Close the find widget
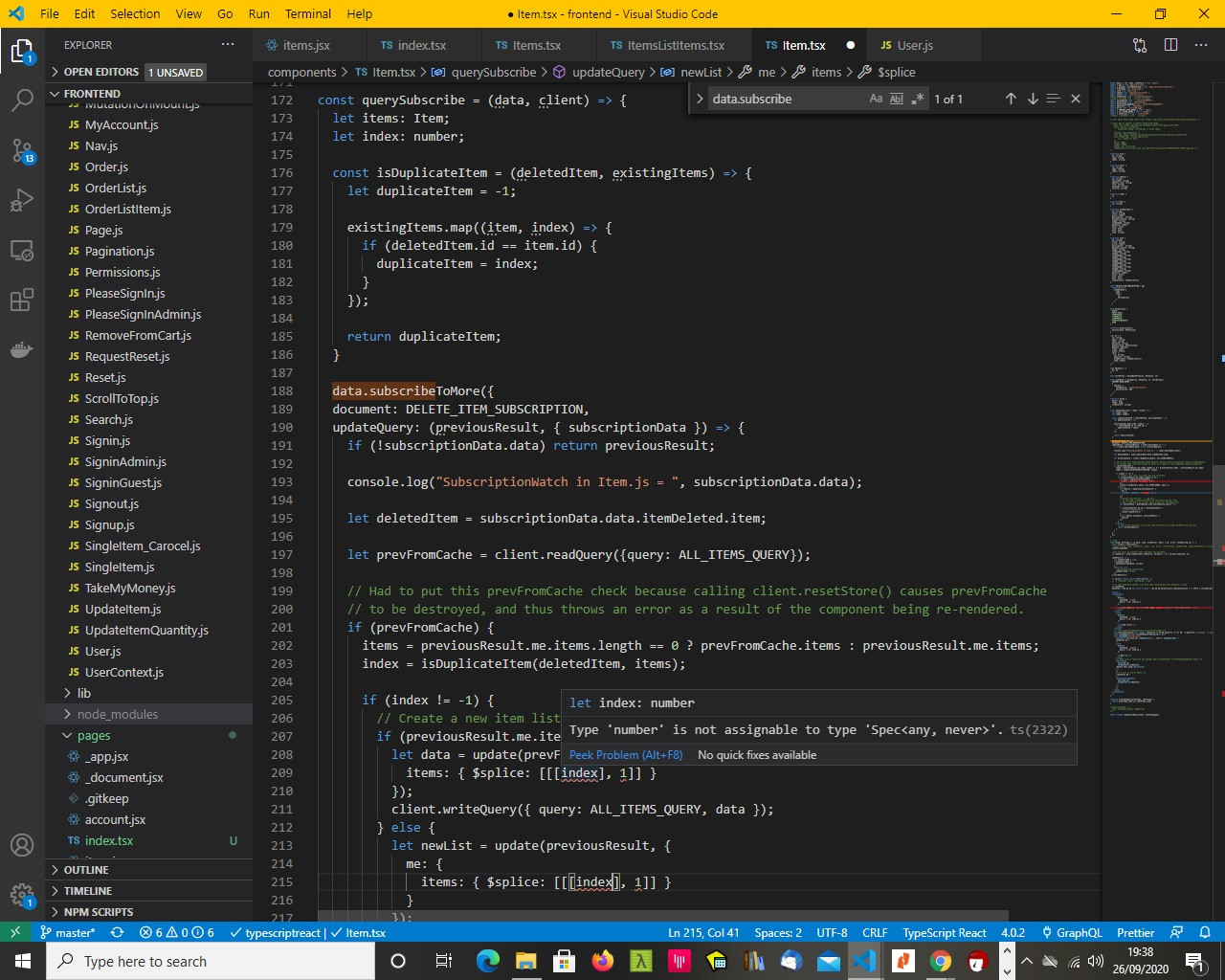The height and width of the screenshot is (980, 1225). click(1076, 99)
